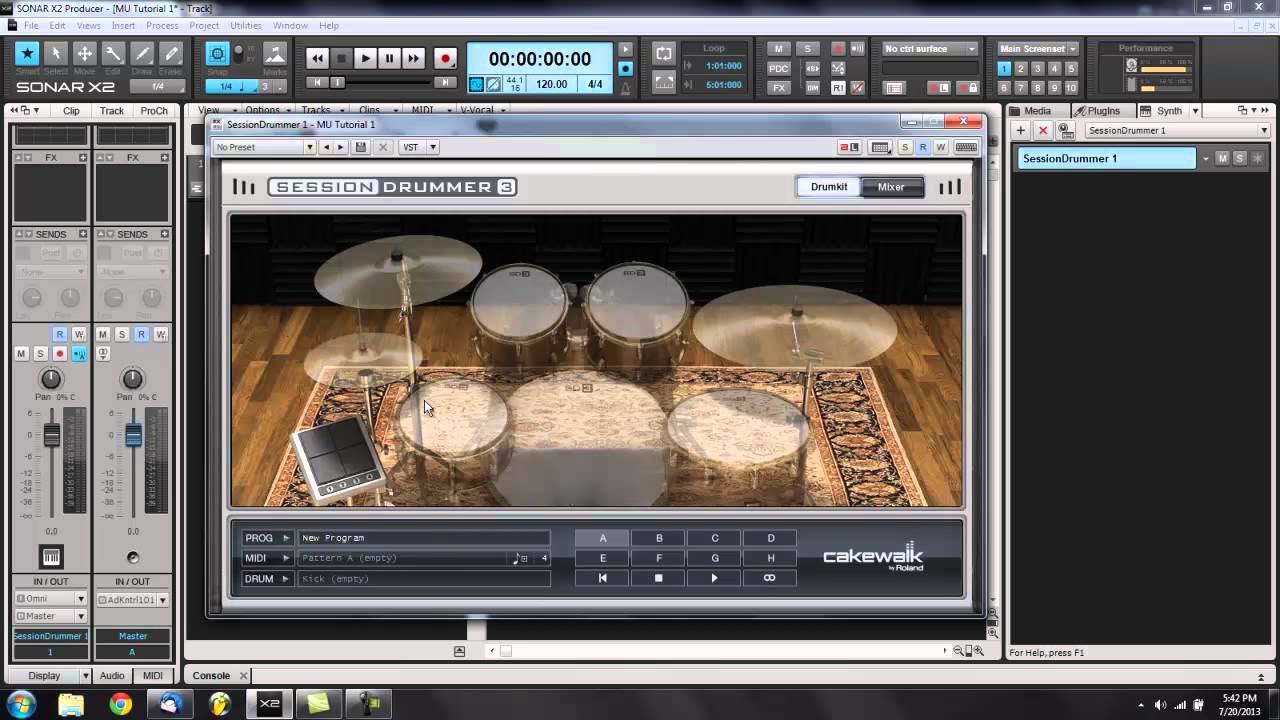Toggle Session Drummer pattern loop icon
Image resolution: width=1280 pixels, height=720 pixels.
pyautogui.click(x=770, y=578)
